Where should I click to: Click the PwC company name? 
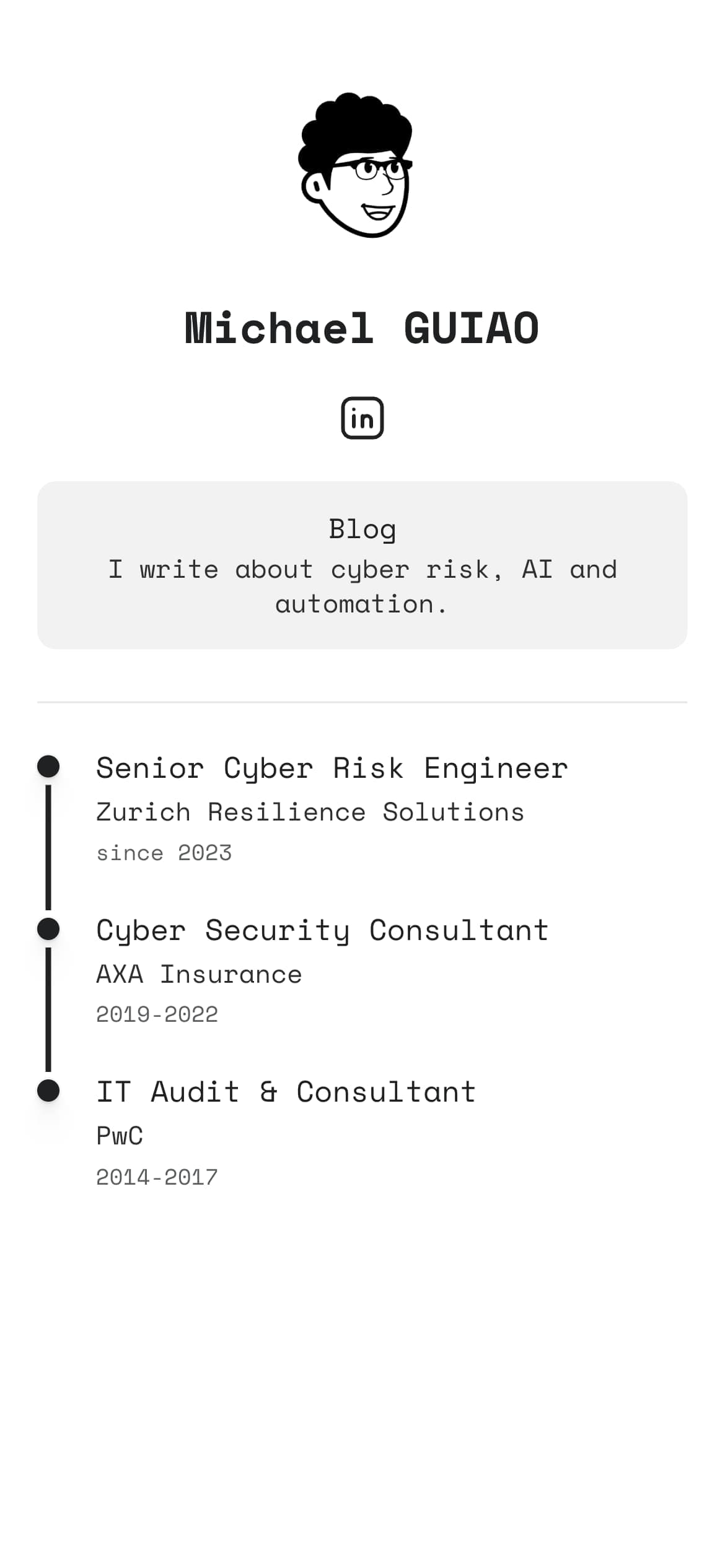[x=120, y=1136]
